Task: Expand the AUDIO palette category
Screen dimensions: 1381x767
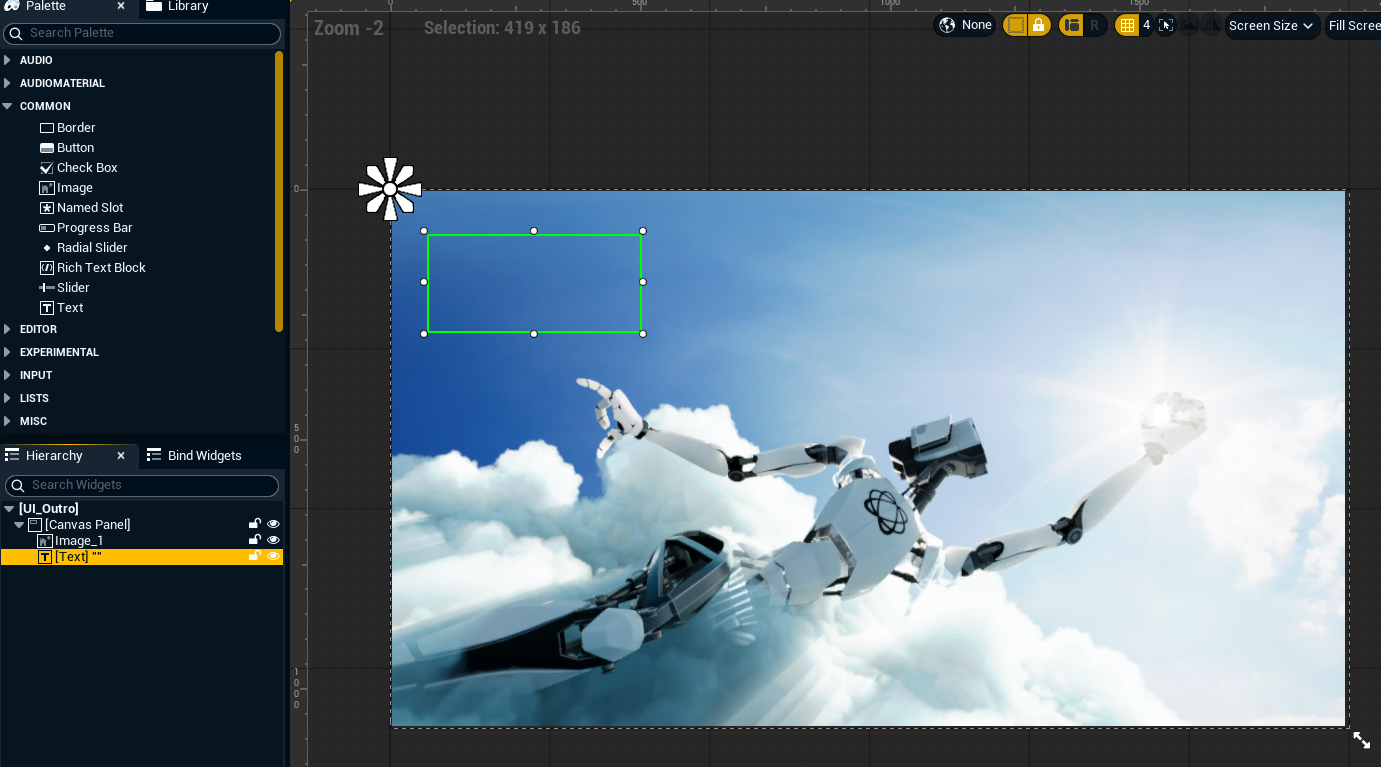Action: pyautogui.click(x=8, y=60)
